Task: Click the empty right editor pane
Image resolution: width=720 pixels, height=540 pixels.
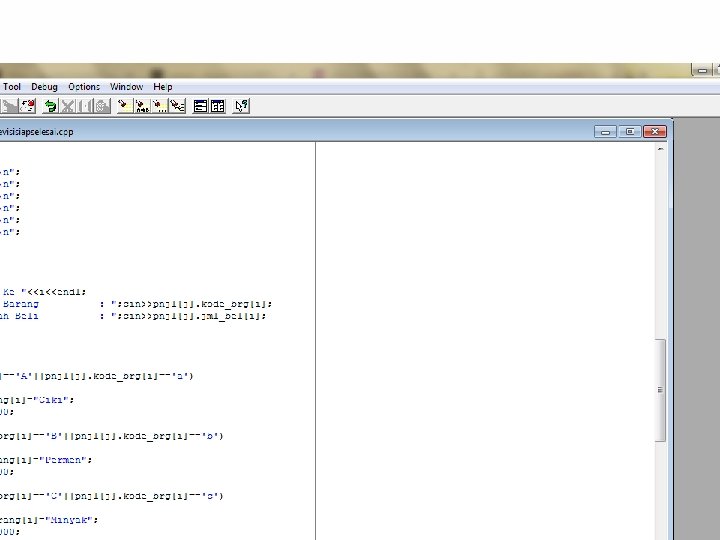Action: (485, 341)
